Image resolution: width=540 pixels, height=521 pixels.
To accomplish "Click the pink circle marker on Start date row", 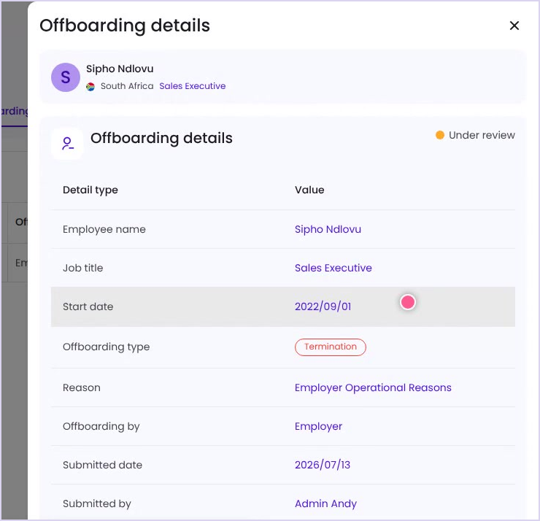I will tap(408, 302).
